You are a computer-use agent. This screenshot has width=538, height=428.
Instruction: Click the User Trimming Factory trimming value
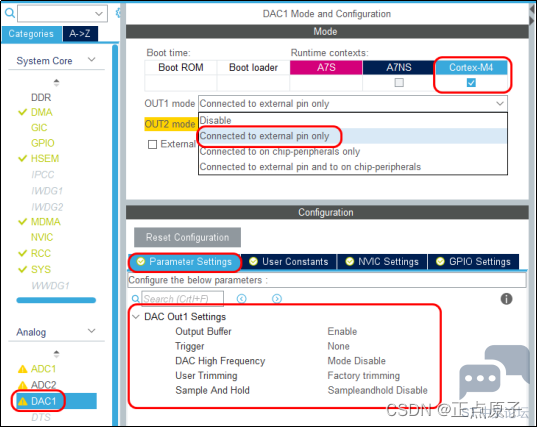click(364, 376)
